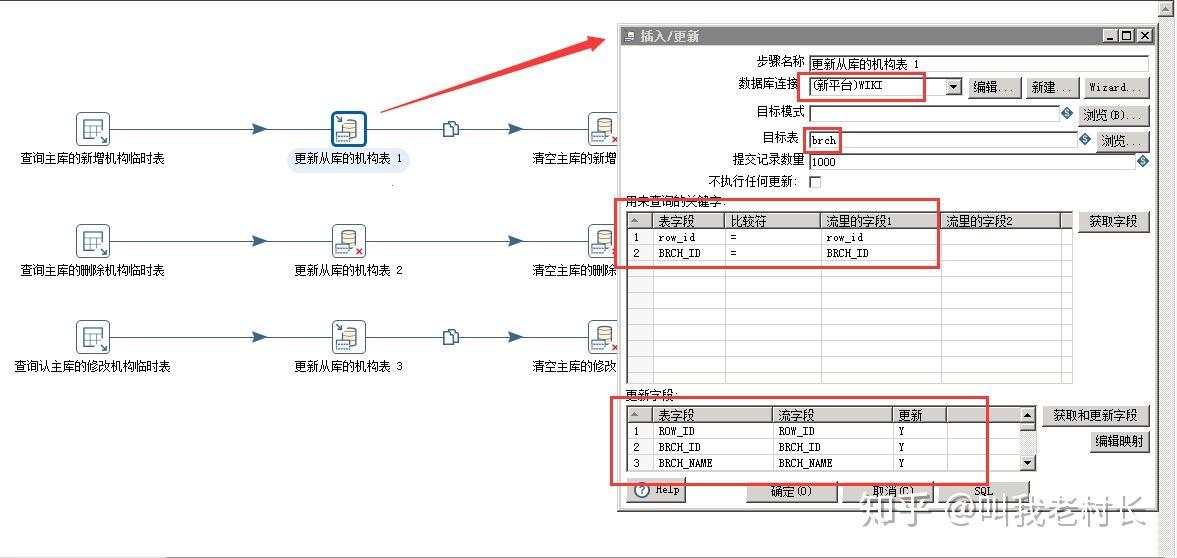Select BRCH_ID cell under 流里的字段1

pyautogui.click(x=881, y=253)
